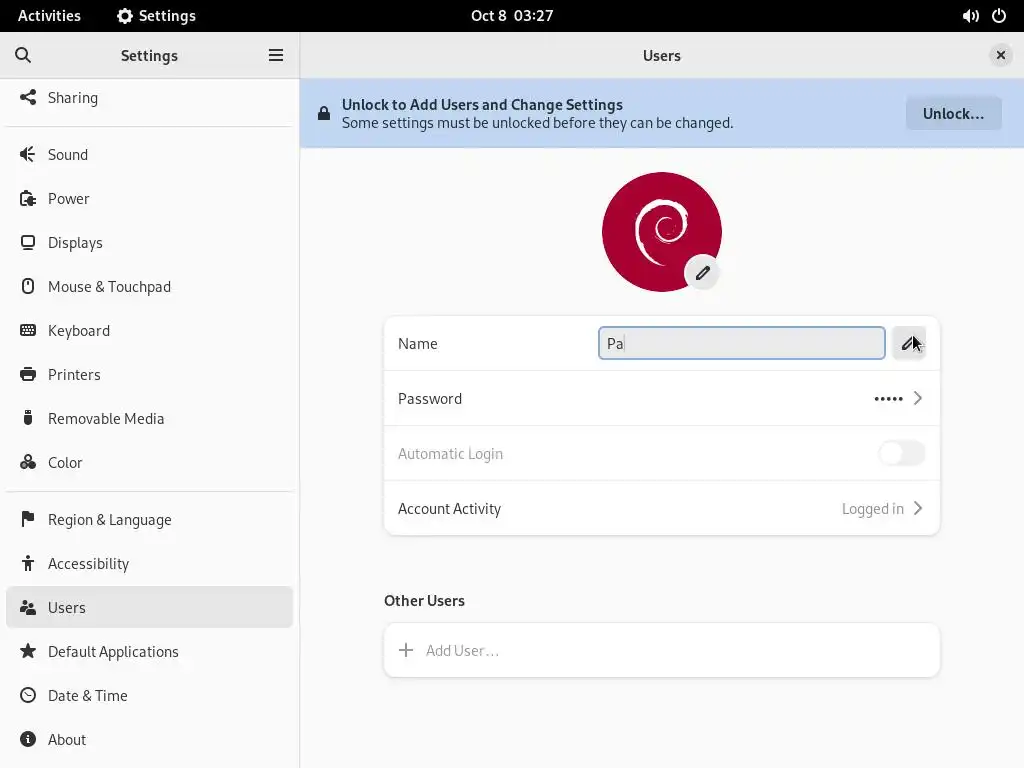
Task: Click the Displays monitor icon
Action: coord(27,242)
